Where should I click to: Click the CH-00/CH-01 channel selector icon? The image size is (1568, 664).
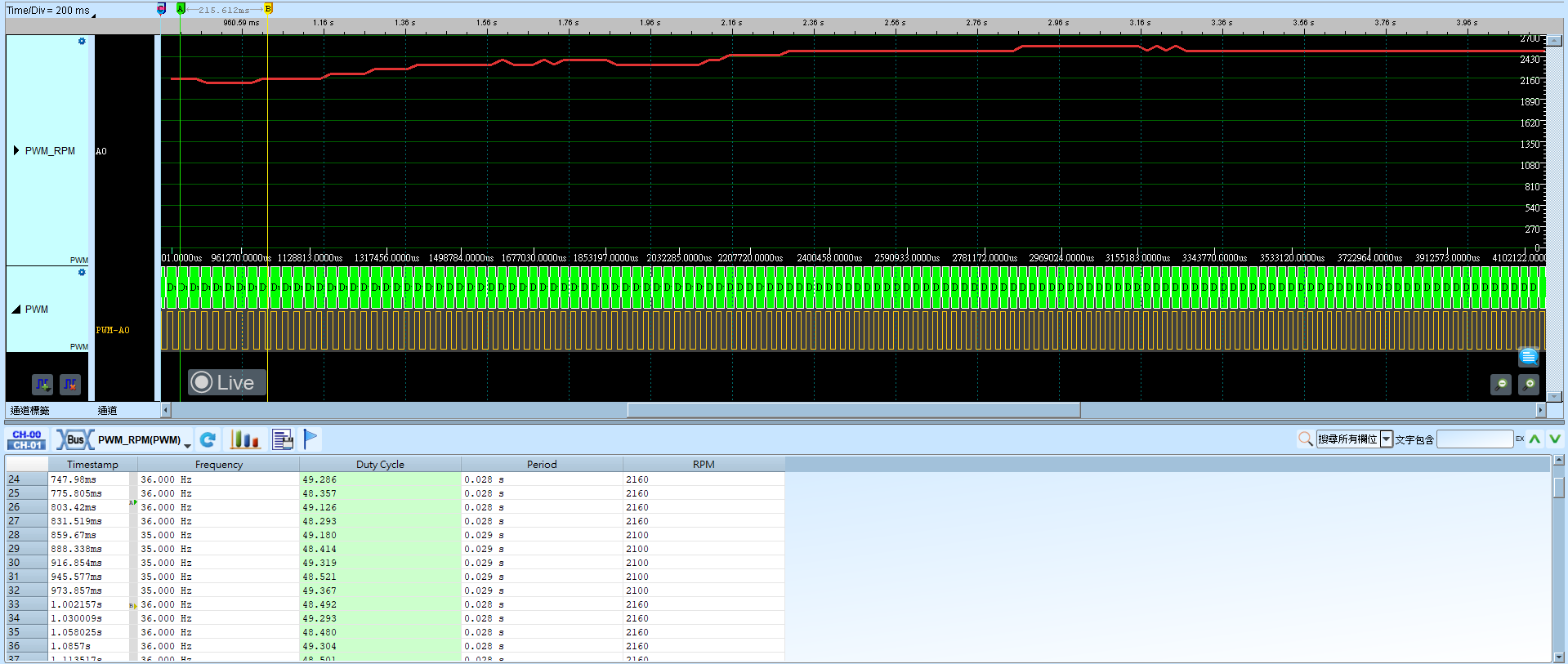click(27, 439)
